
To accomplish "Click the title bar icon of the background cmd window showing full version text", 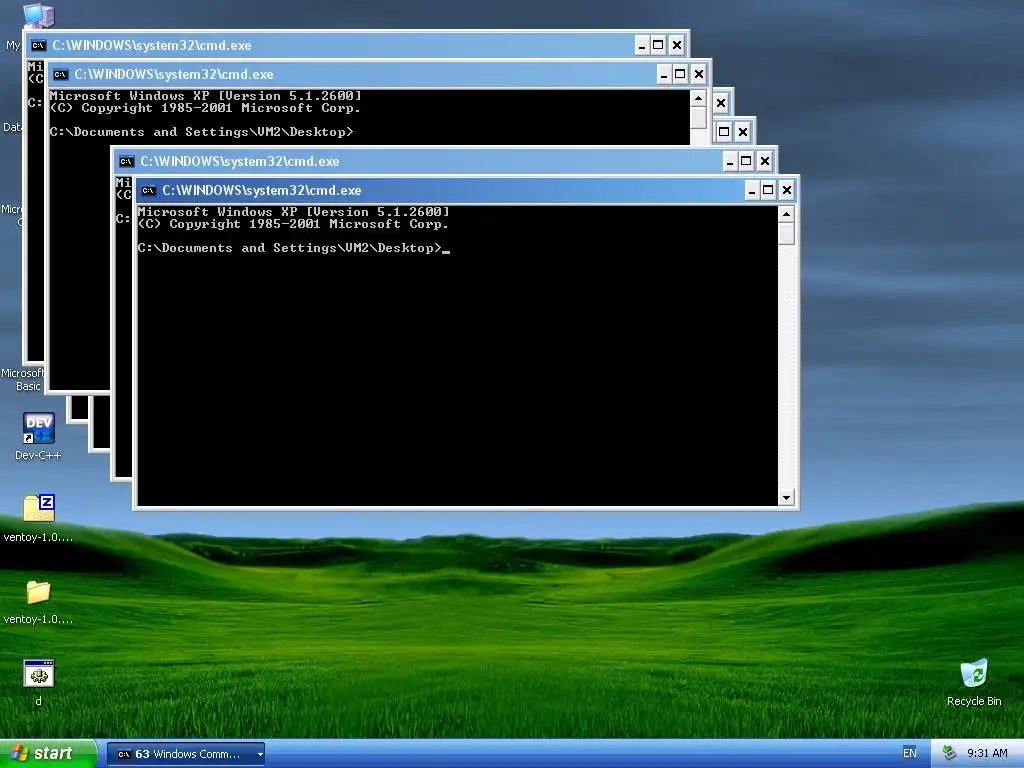I will tap(61, 74).
